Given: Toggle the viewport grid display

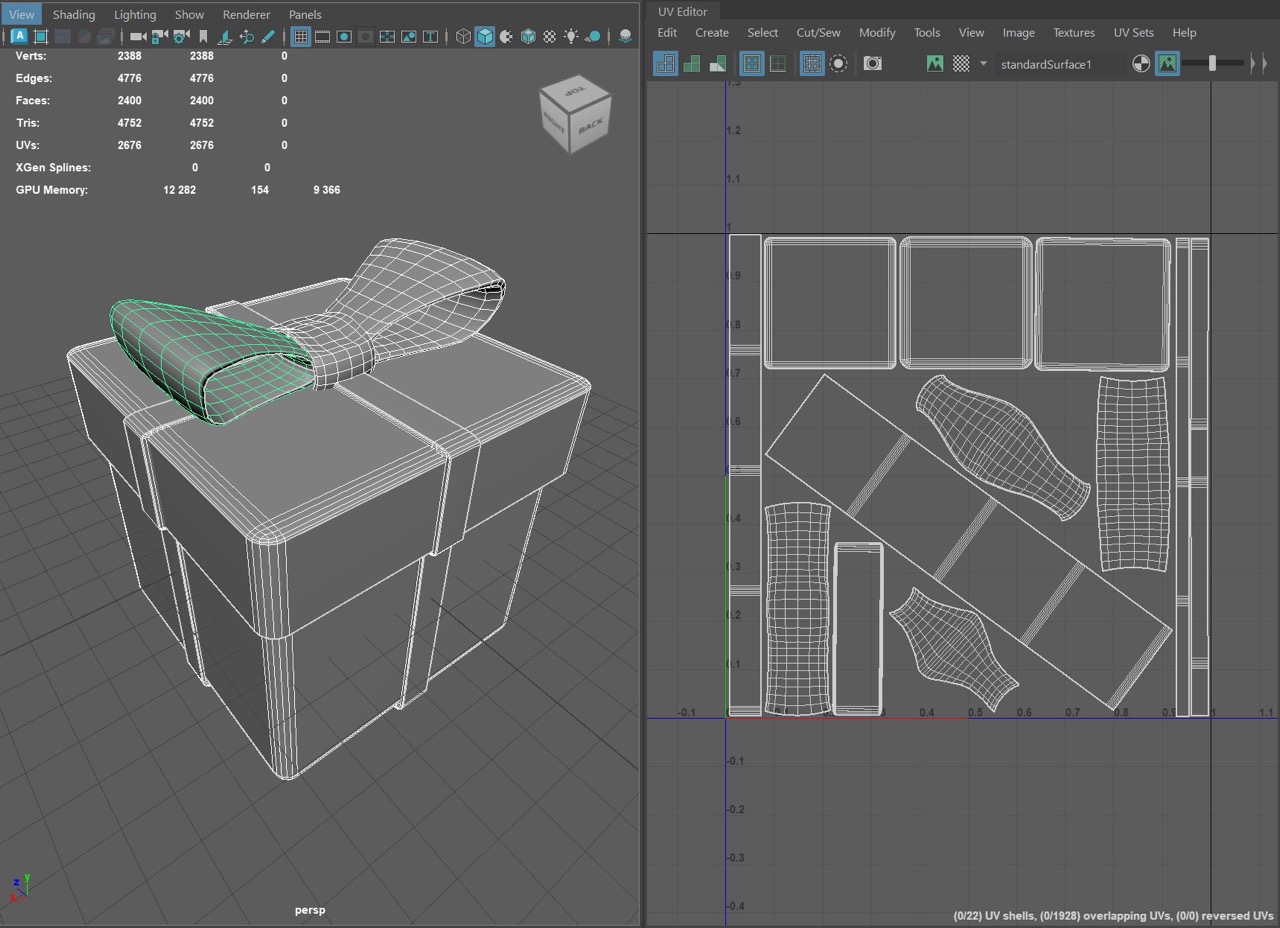Looking at the screenshot, I should [x=300, y=37].
